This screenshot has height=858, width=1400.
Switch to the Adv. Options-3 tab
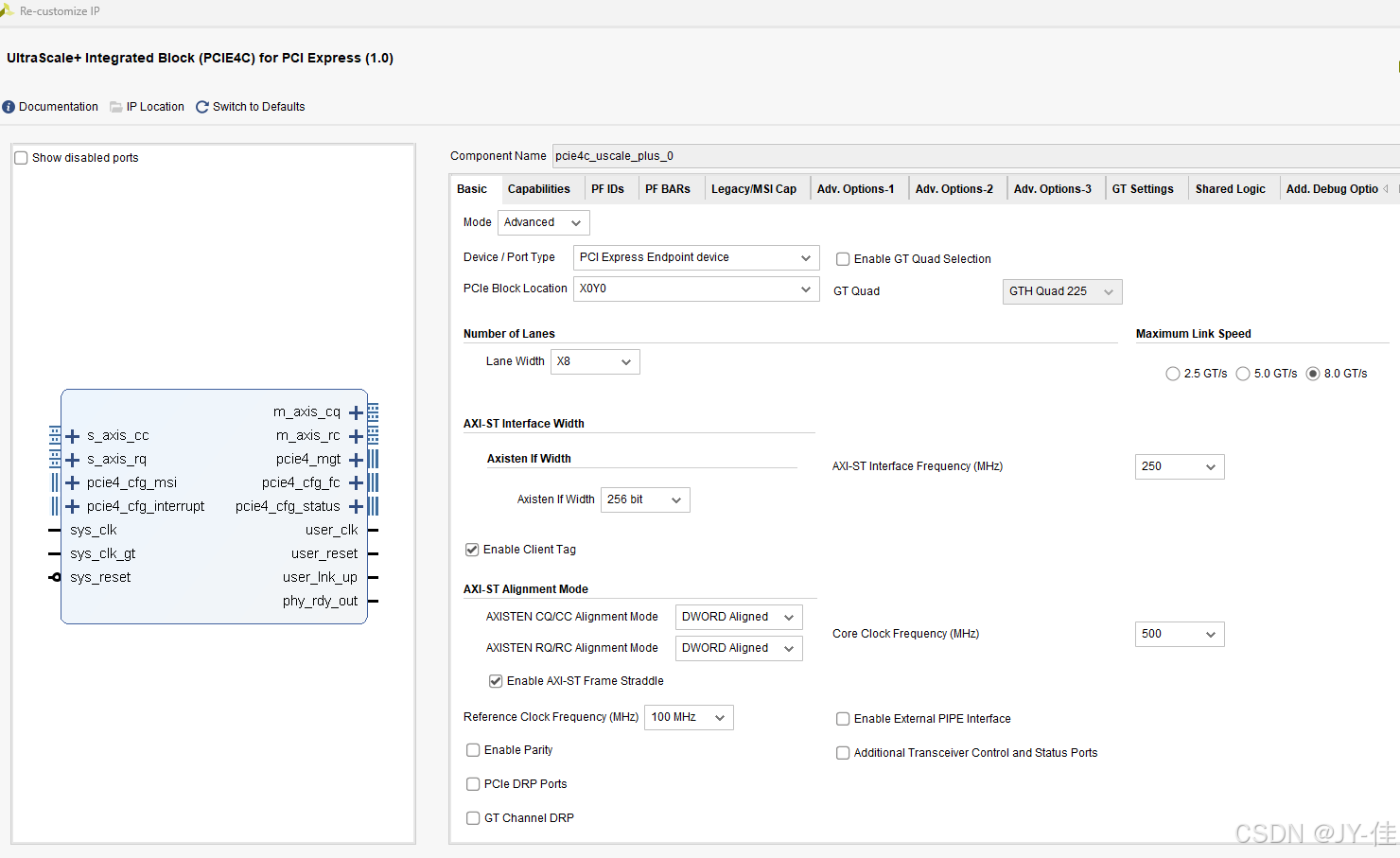(x=1053, y=189)
